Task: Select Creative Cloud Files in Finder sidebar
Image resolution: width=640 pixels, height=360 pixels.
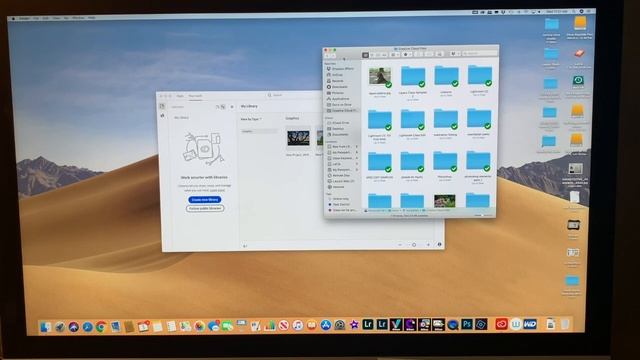Action: coord(342,111)
